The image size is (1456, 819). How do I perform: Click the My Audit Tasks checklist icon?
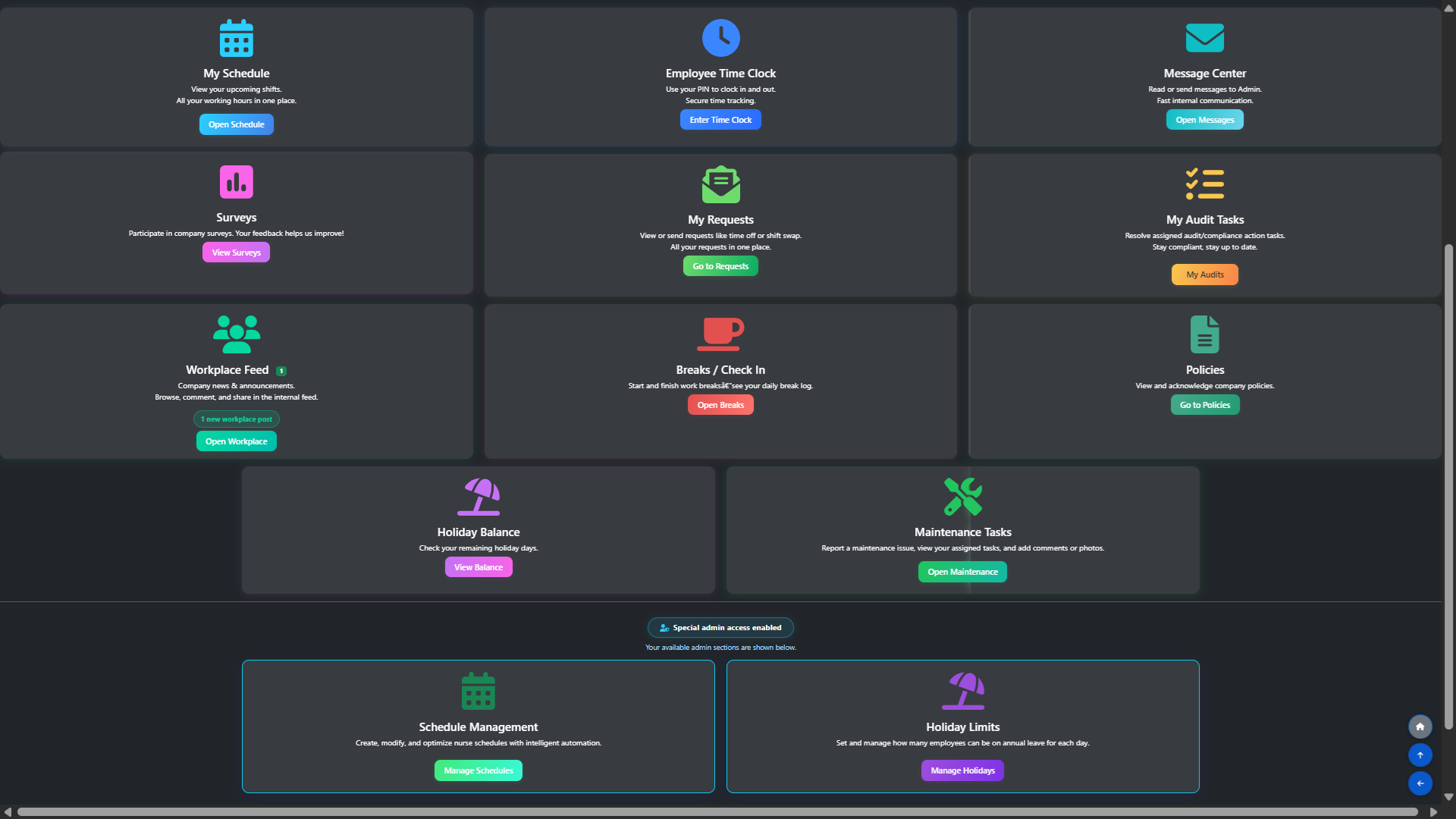pos(1204,184)
